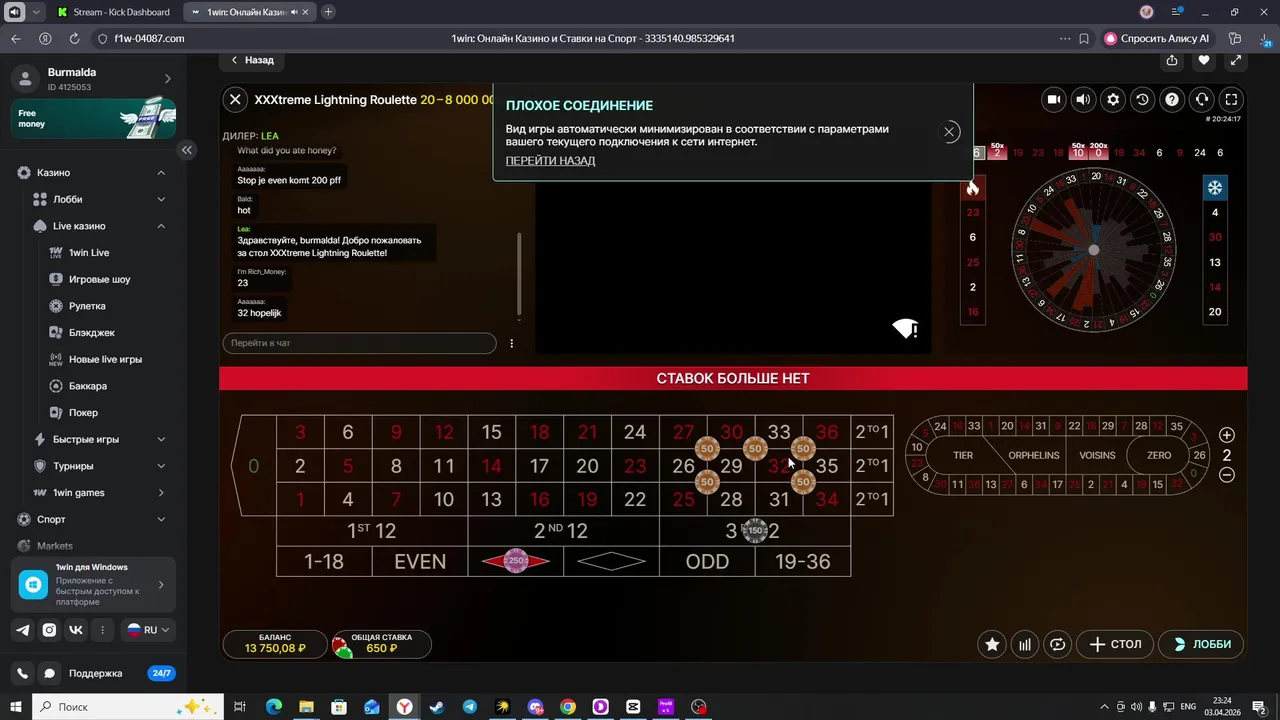
Task: Select the ORPHELINS racetrack bet
Action: click(1034, 455)
